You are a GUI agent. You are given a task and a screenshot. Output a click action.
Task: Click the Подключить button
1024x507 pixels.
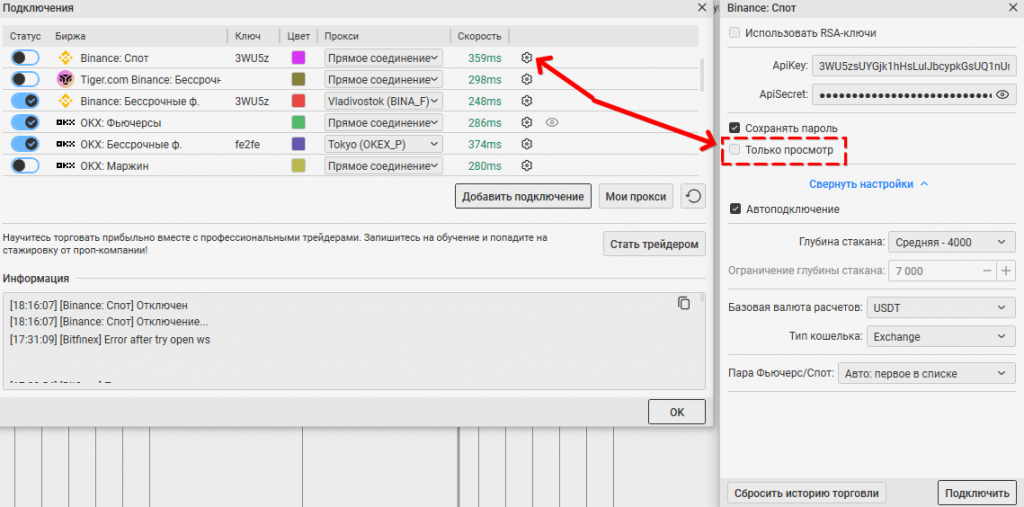[977, 493]
